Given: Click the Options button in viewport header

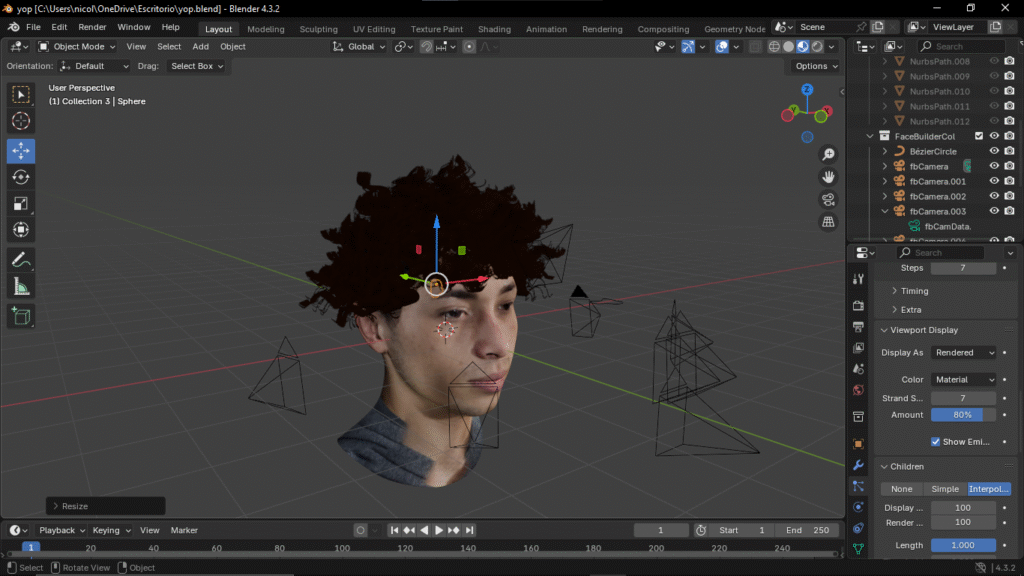Looking at the screenshot, I should pyautogui.click(x=816, y=66).
